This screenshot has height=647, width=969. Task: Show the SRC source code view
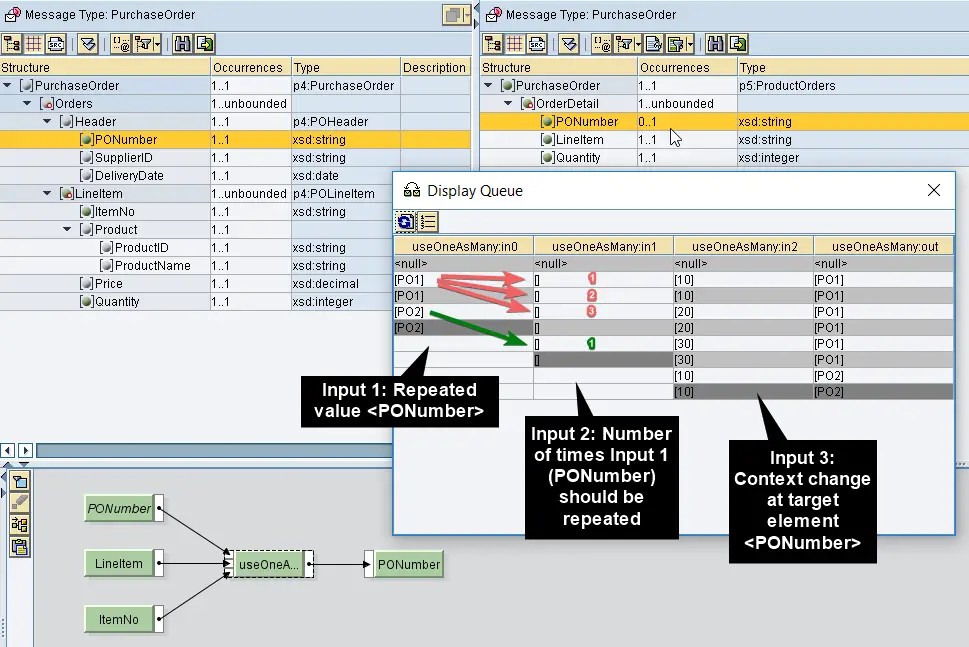point(55,44)
